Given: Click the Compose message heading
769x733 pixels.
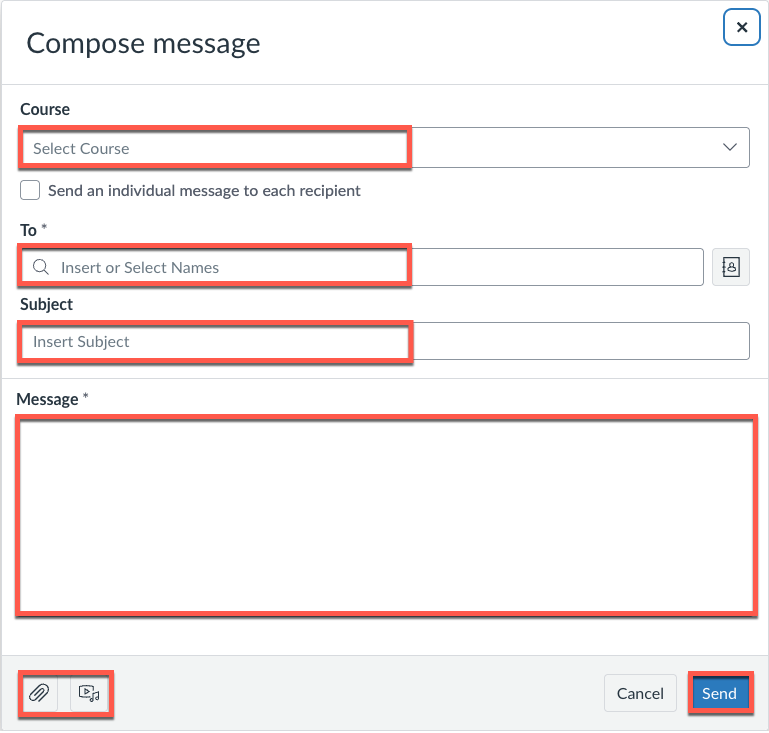Looking at the screenshot, I should click(x=143, y=43).
